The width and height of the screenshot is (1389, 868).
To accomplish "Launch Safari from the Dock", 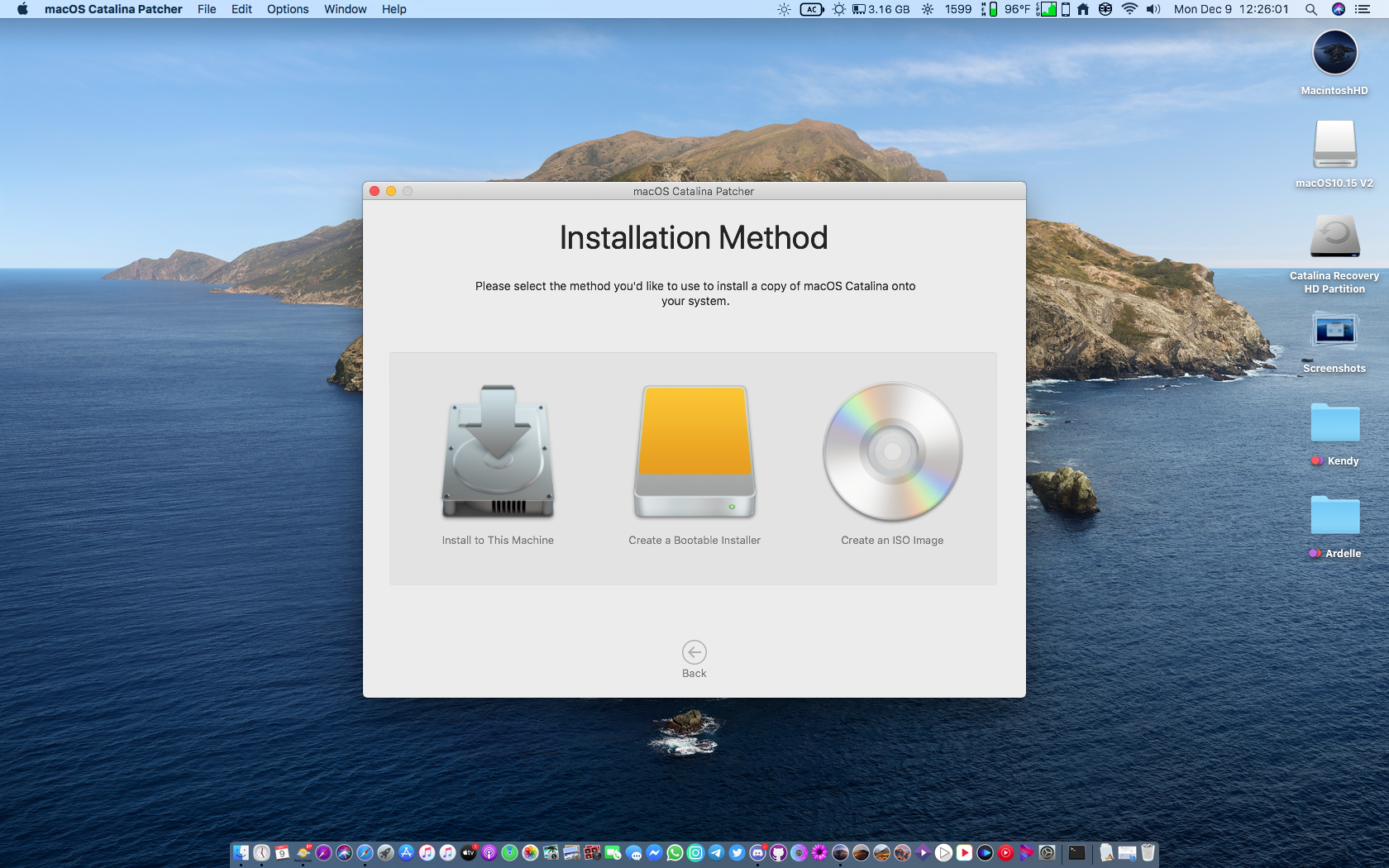I will (365, 852).
